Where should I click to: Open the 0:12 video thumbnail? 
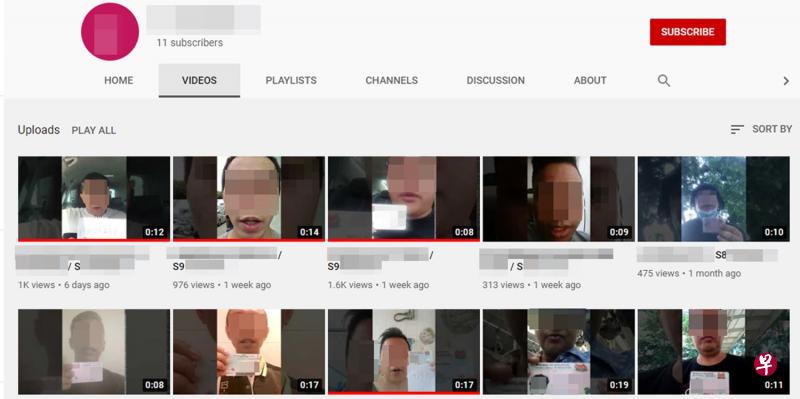coord(94,199)
